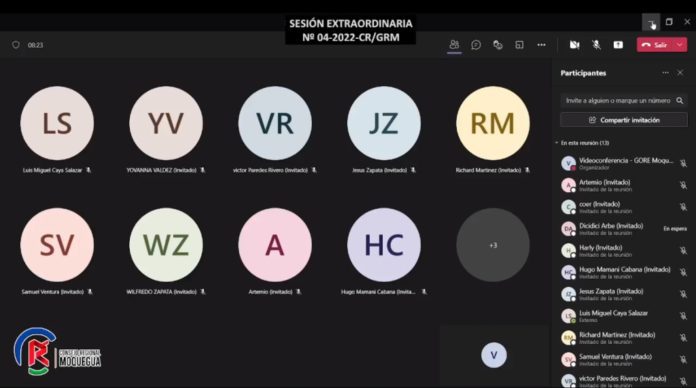Click the WZ avatar tile
The image size is (696, 388).
tap(166, 245)
